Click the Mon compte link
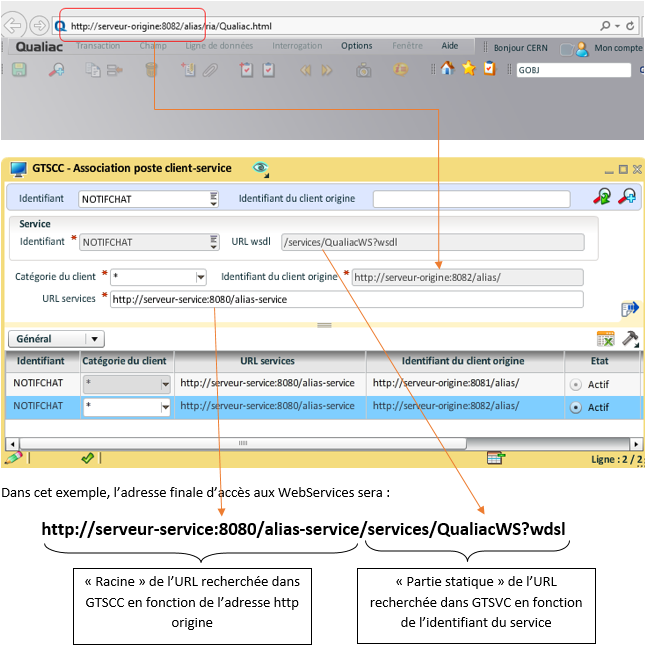This screenshot has width=645, height=648. click(x=618, y=47)
